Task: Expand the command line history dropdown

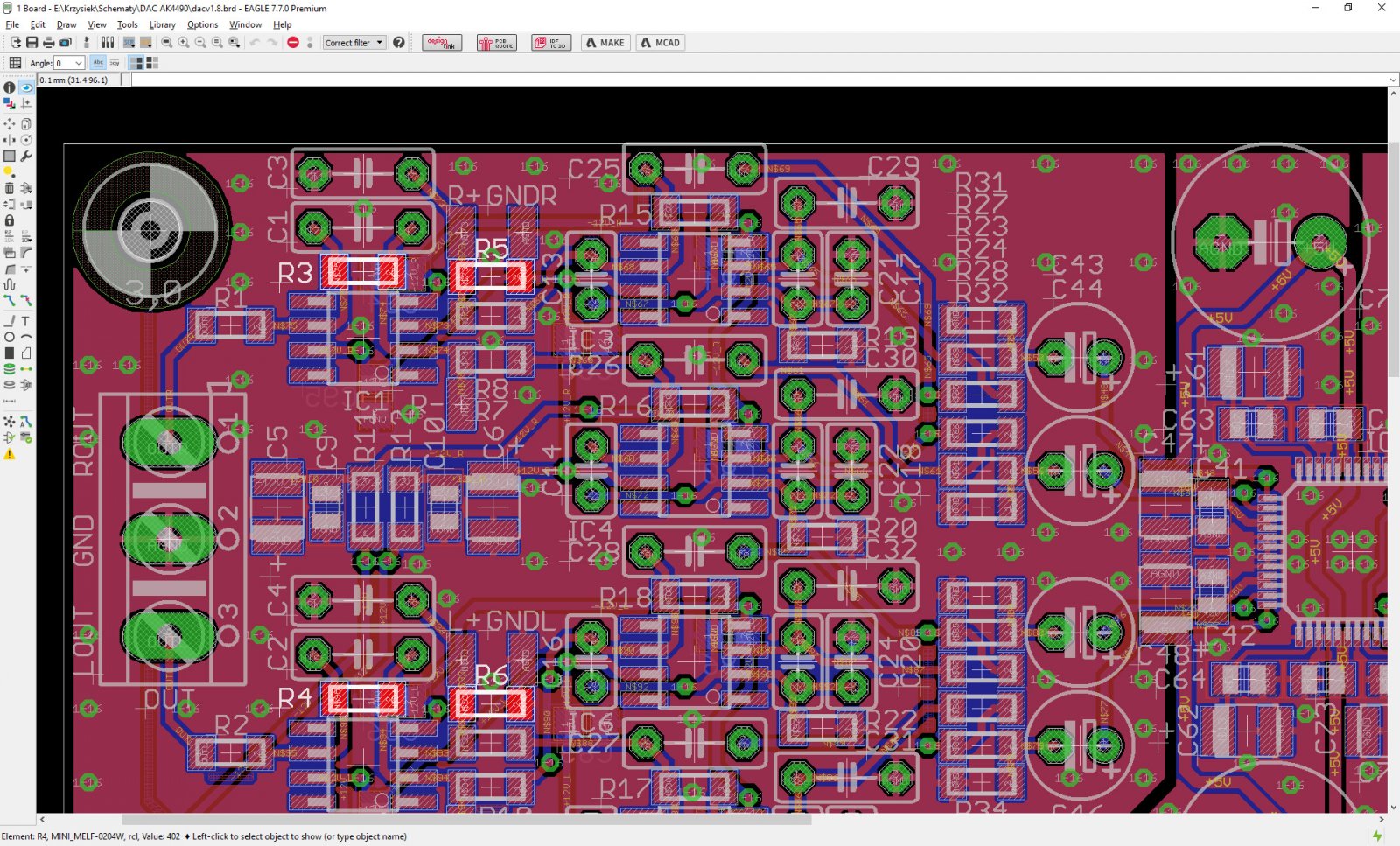Action: (x=1392, y=80)
